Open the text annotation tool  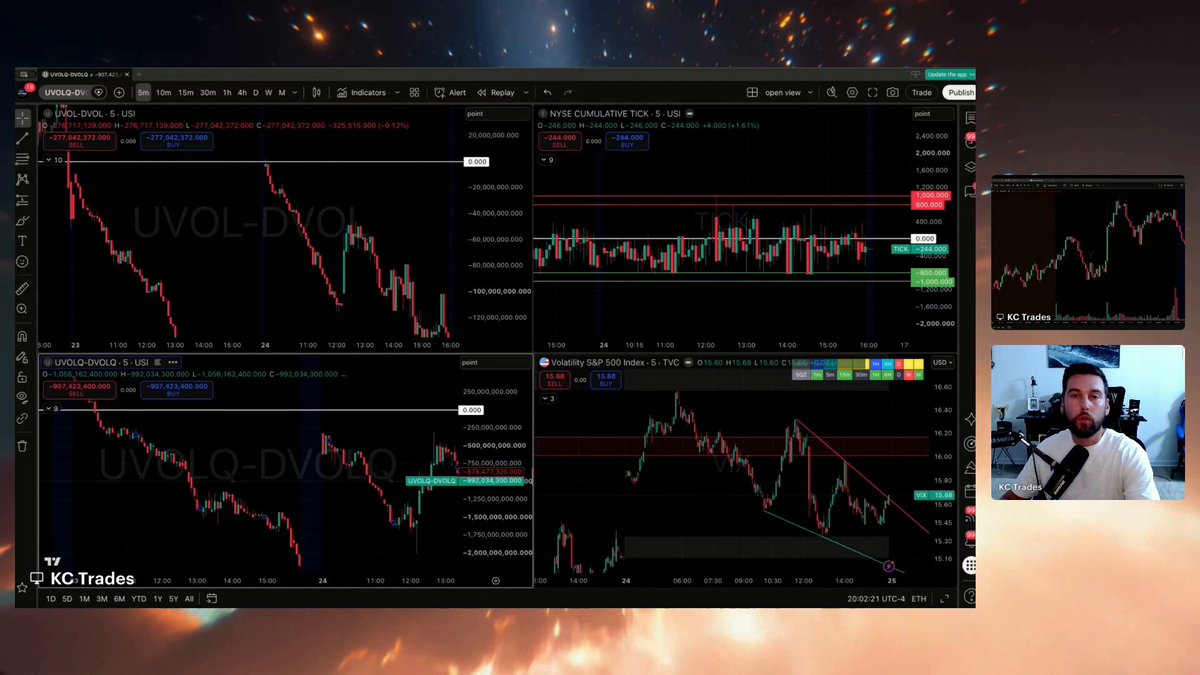coord(22,241)
